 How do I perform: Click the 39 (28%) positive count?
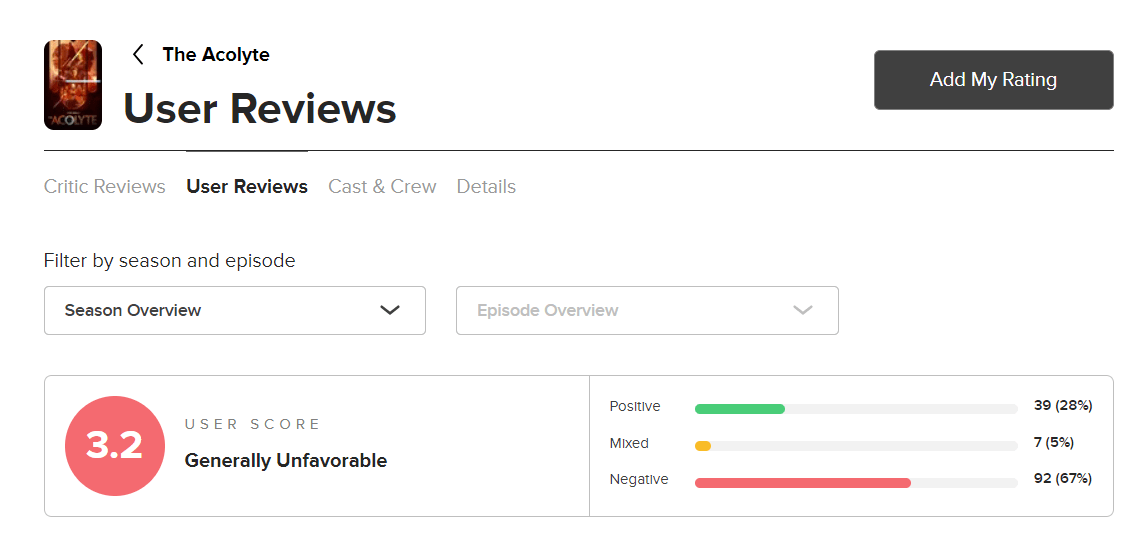click(x=1062, y=406)
